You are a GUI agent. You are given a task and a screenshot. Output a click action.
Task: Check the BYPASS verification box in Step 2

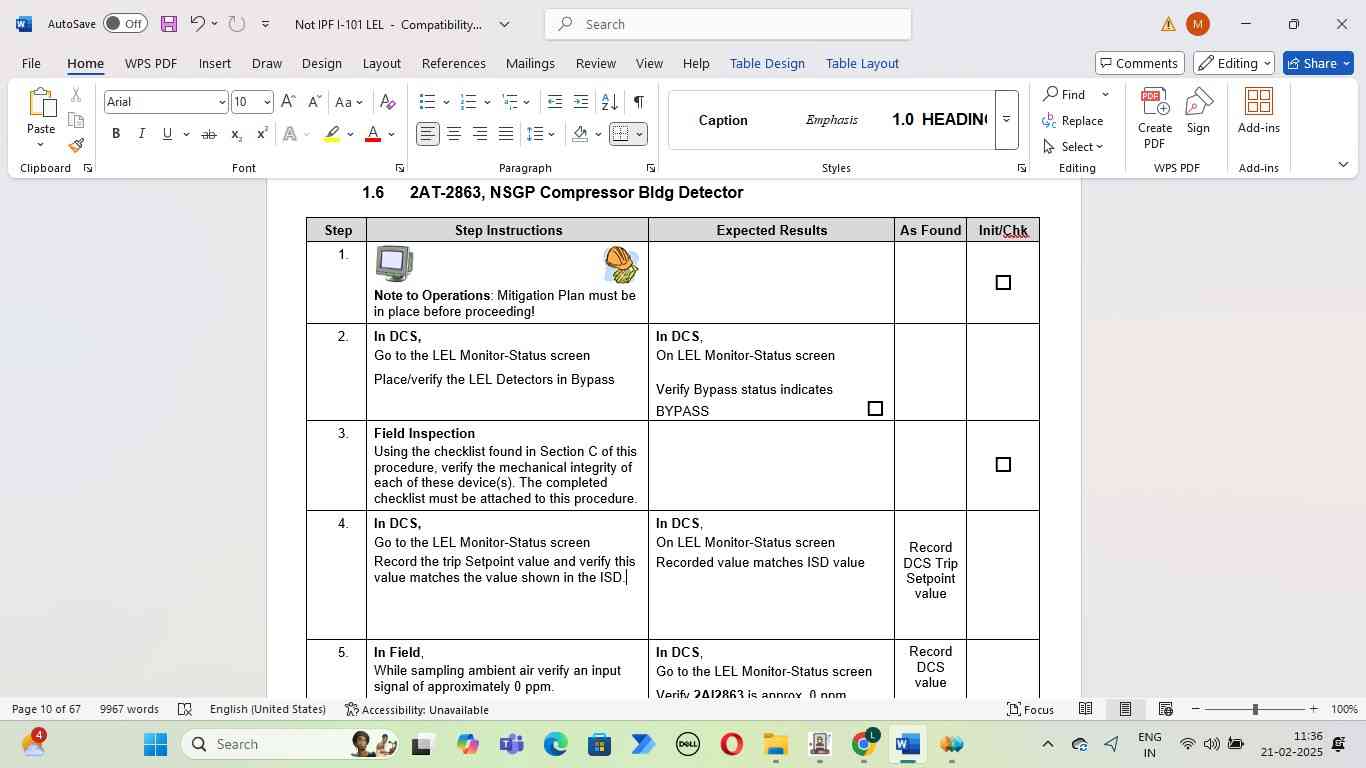click(875, 408)
